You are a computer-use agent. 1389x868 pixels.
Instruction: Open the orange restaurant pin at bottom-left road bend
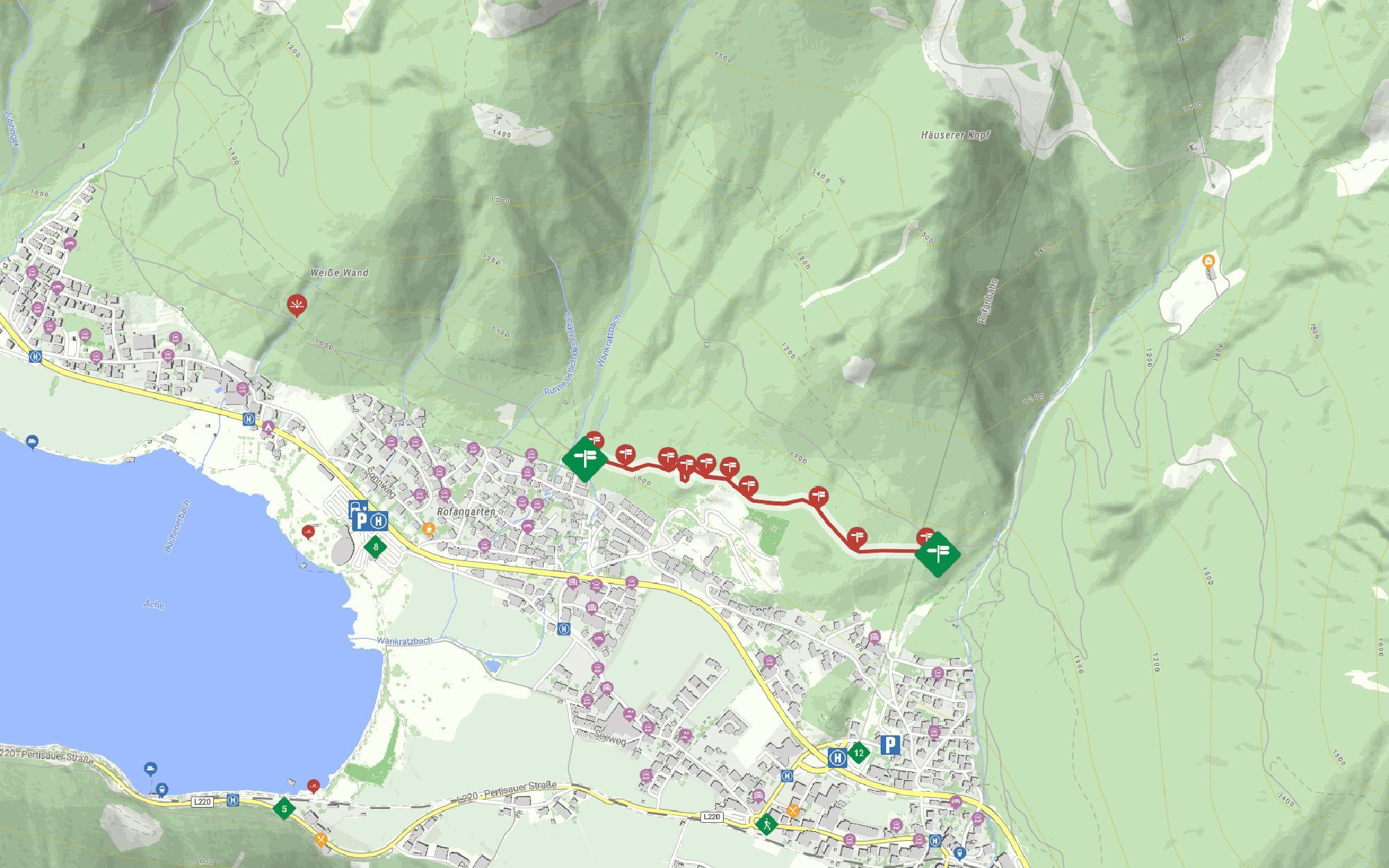click(320, 840)
